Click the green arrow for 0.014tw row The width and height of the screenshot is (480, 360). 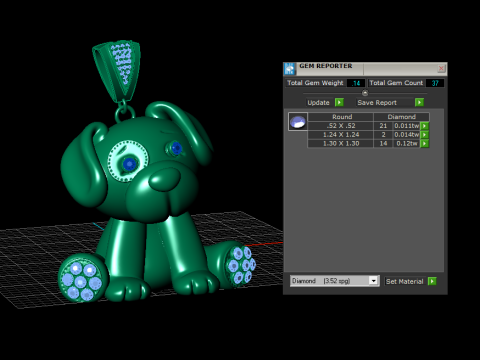pos(424,135)
